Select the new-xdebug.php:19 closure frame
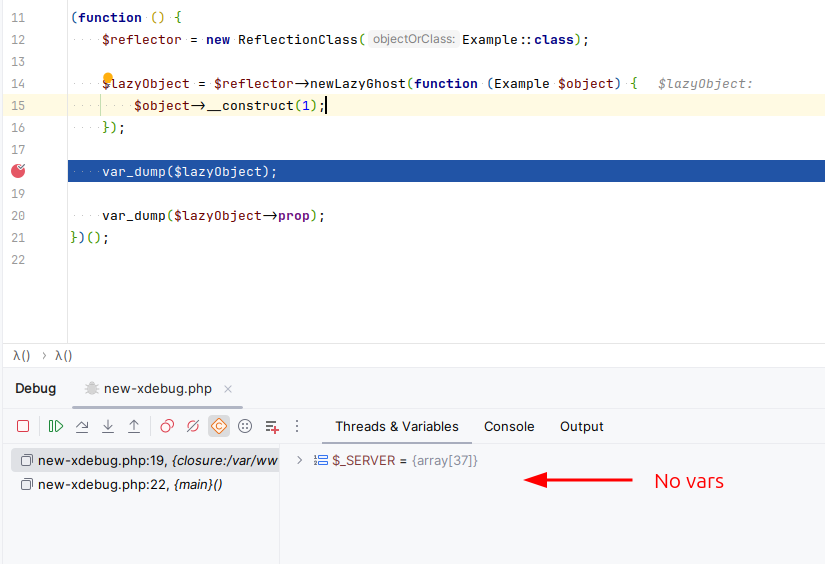This screenshot has width=825, height=564. pos(140,460)
